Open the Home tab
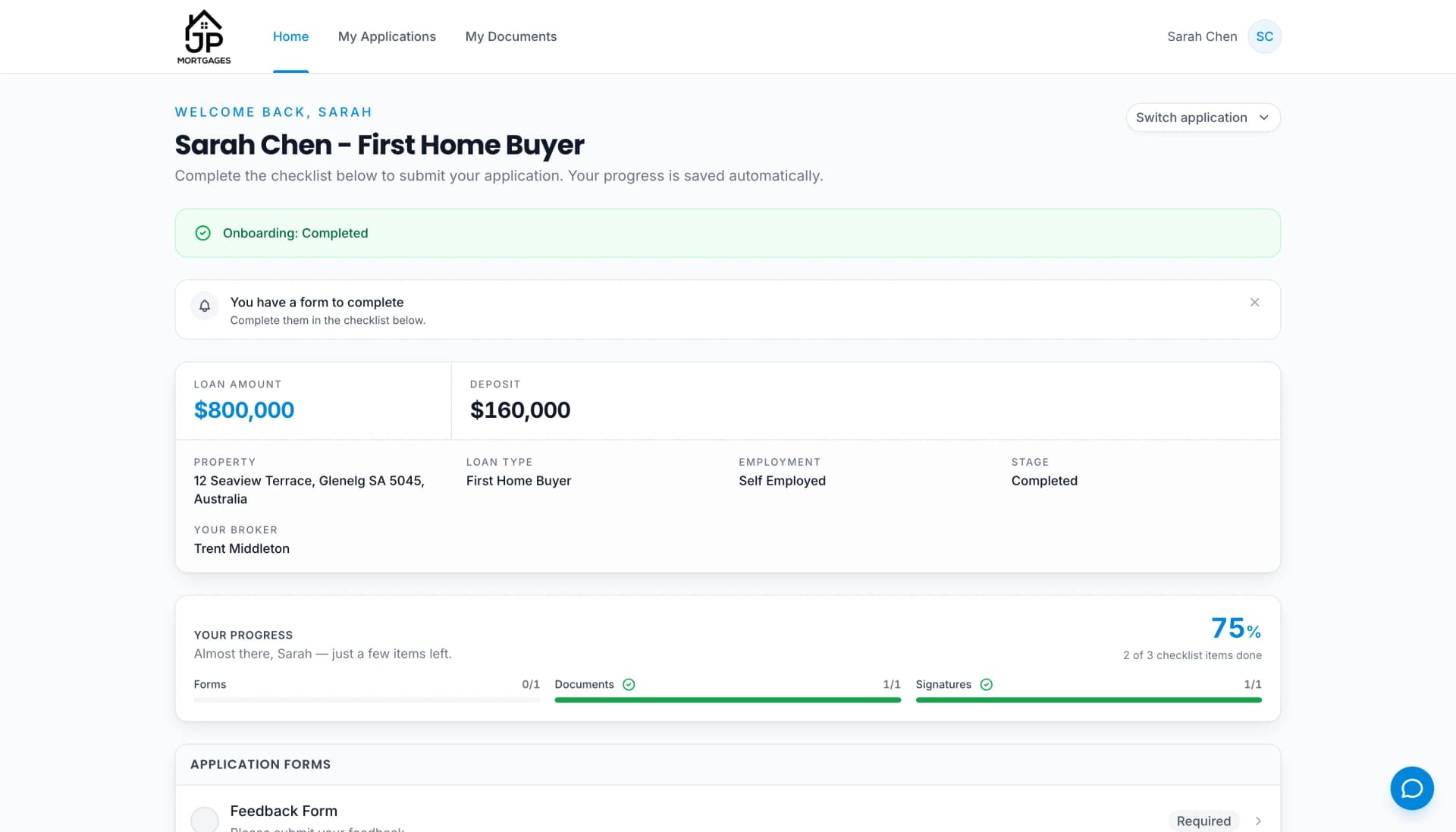 pos(290,36)
